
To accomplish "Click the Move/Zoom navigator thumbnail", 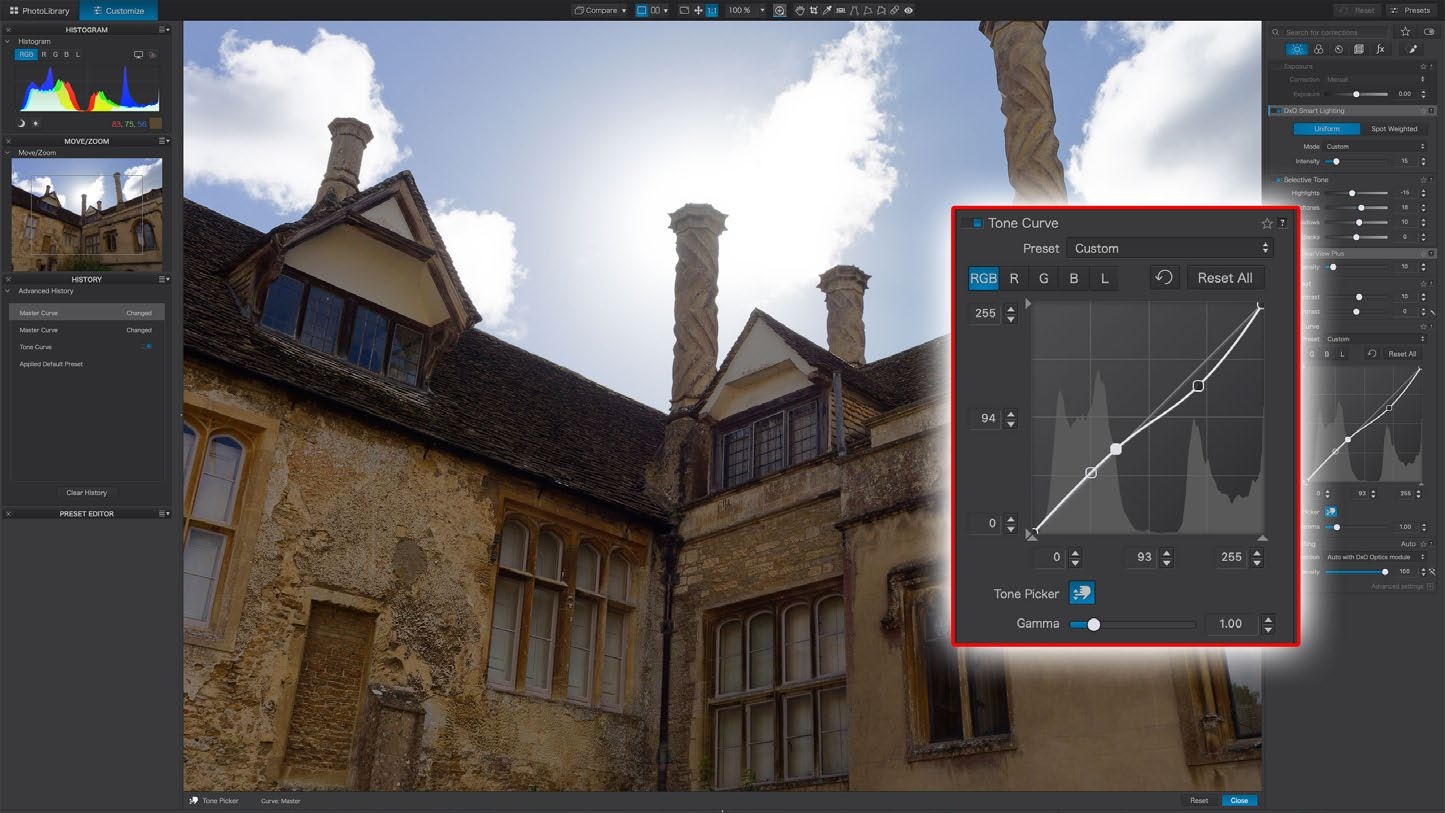I will pyautogui.click(x=86, y=215).
